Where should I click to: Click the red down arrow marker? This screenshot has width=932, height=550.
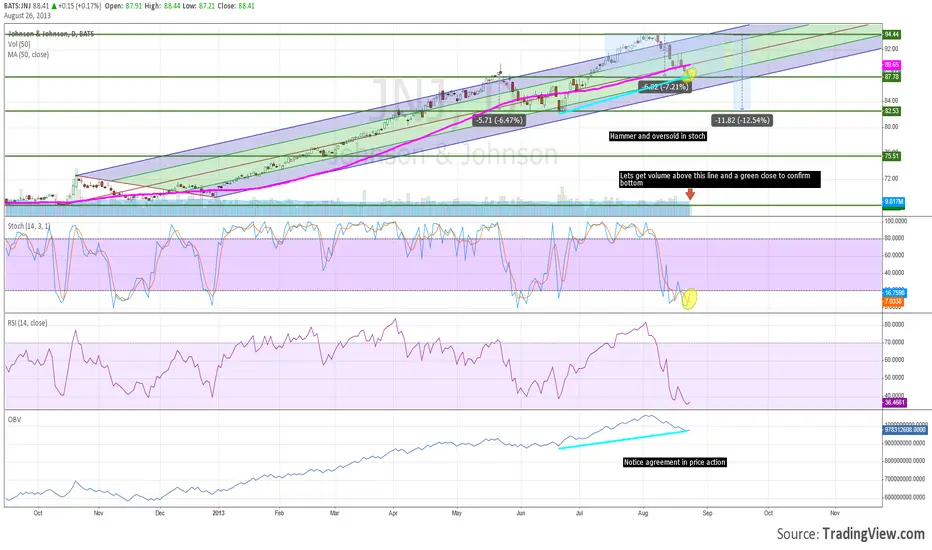click(x=690, y=194)
